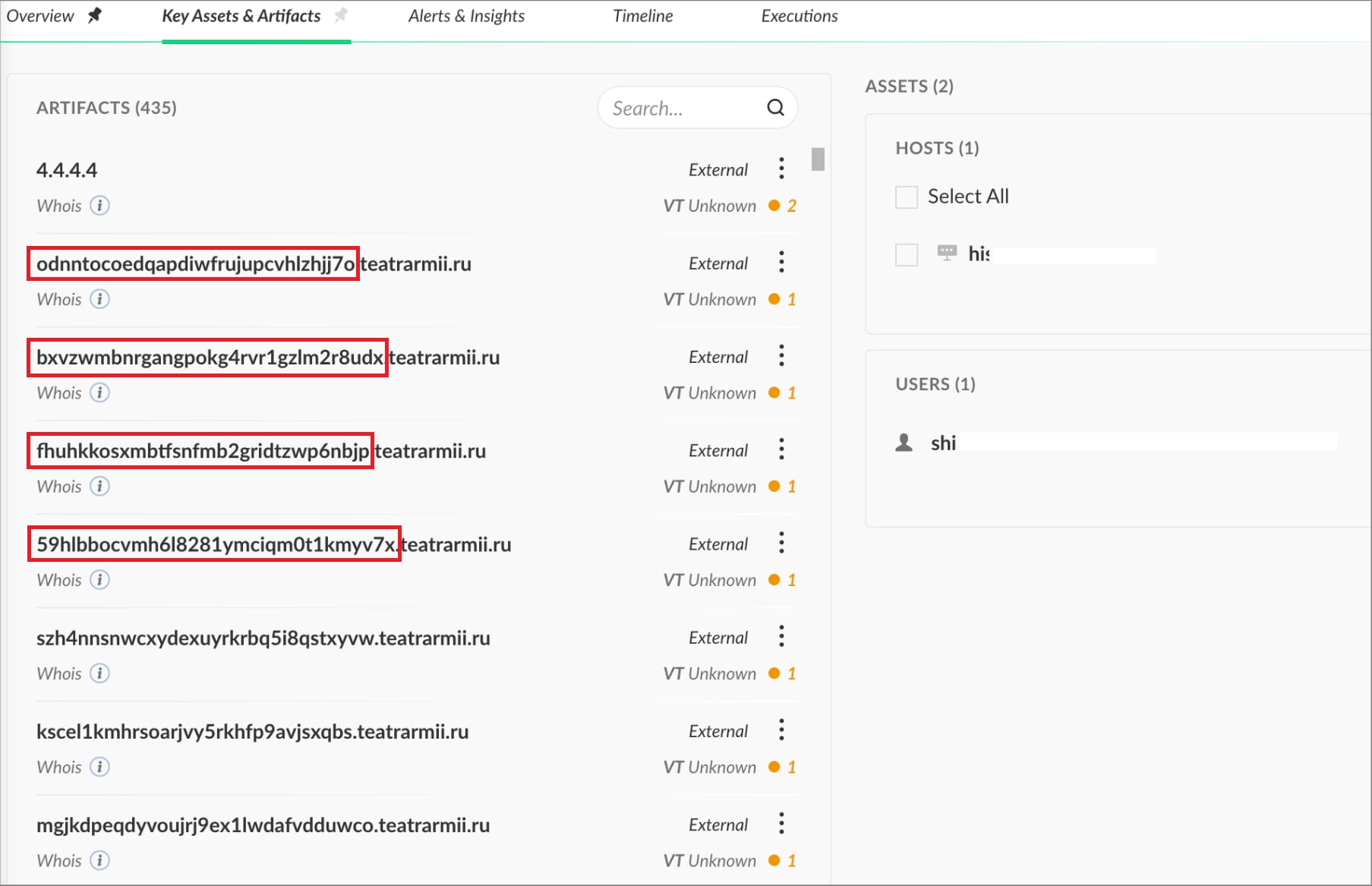Click the orange alert indicator for the odnntocoedqapdiw domain

(783, 299)
